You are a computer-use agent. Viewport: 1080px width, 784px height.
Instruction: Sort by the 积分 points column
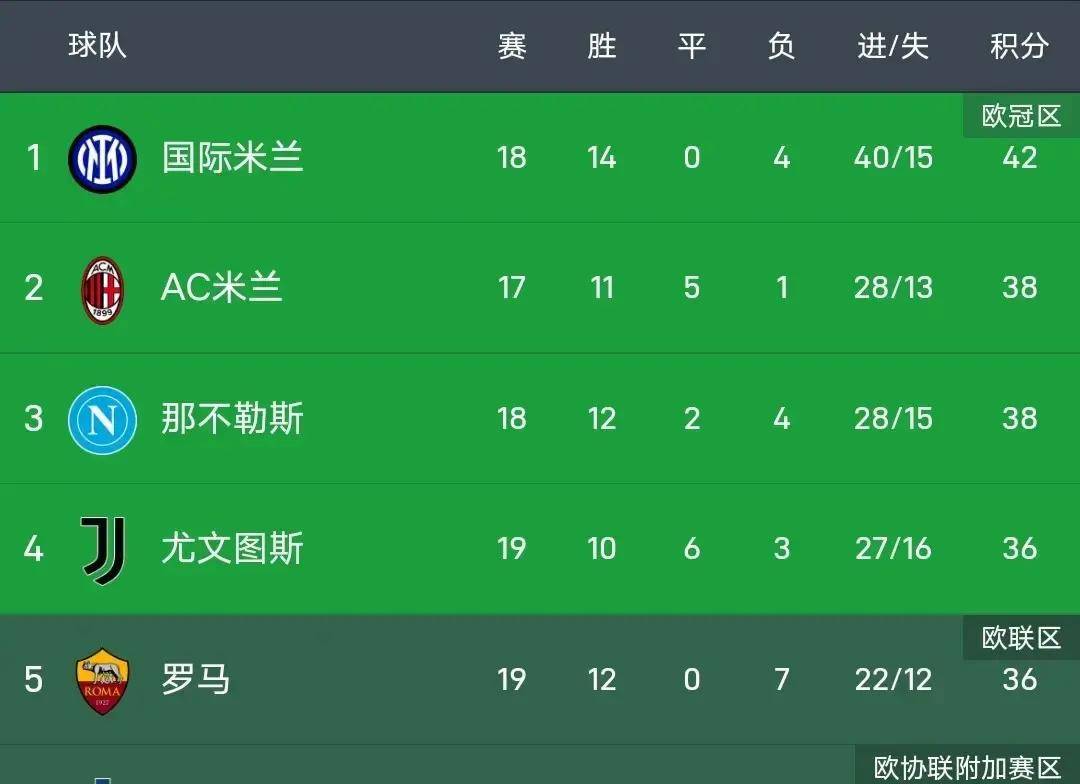point(1018,45)
